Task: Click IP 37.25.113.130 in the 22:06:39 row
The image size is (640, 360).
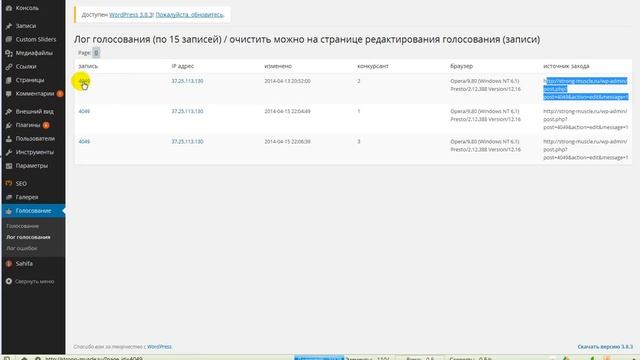Action: (187, 142)
